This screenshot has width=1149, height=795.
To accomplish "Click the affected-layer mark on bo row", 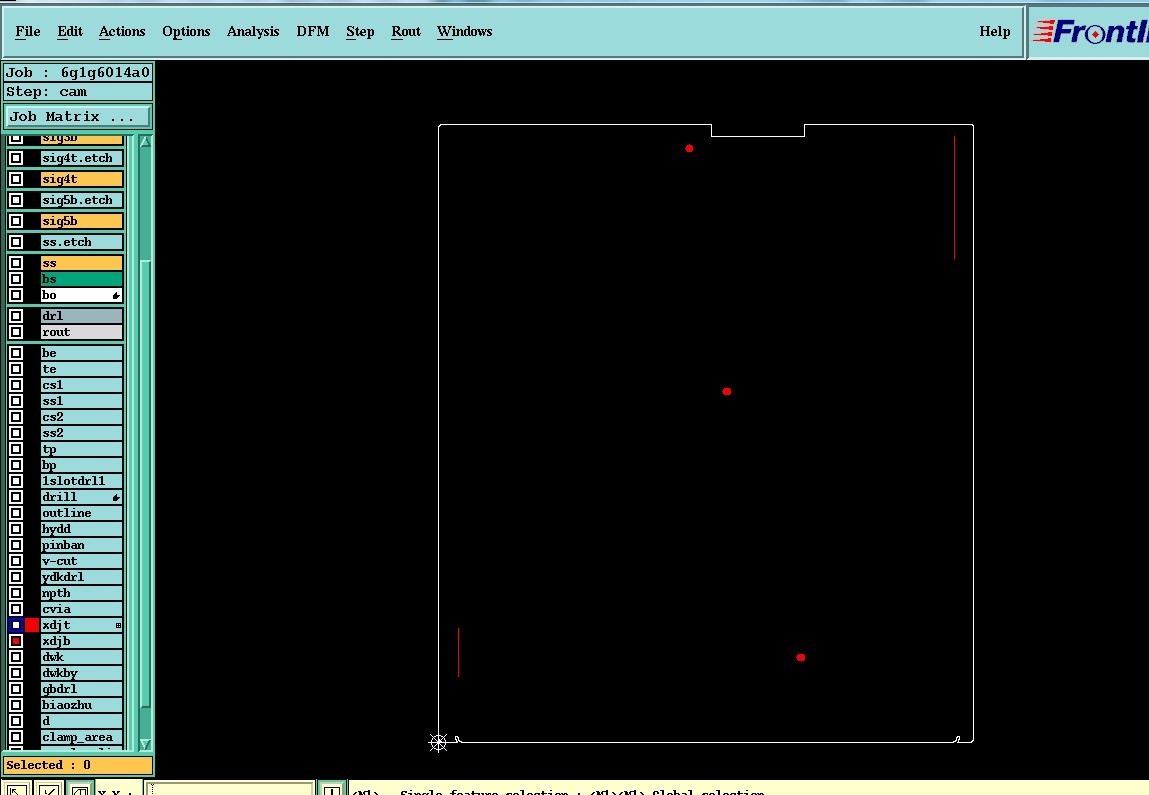I will point(116,295).
